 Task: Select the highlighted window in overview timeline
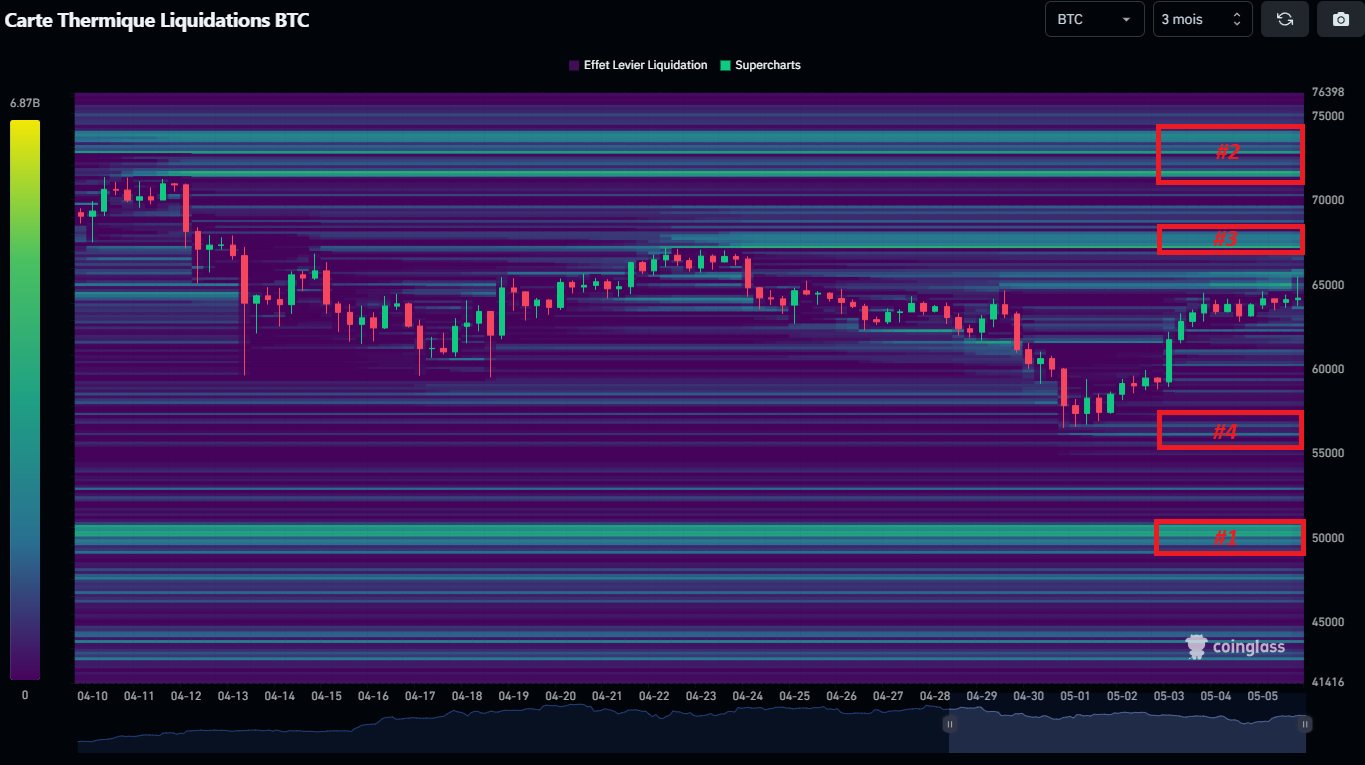(x=1127, y=723)
